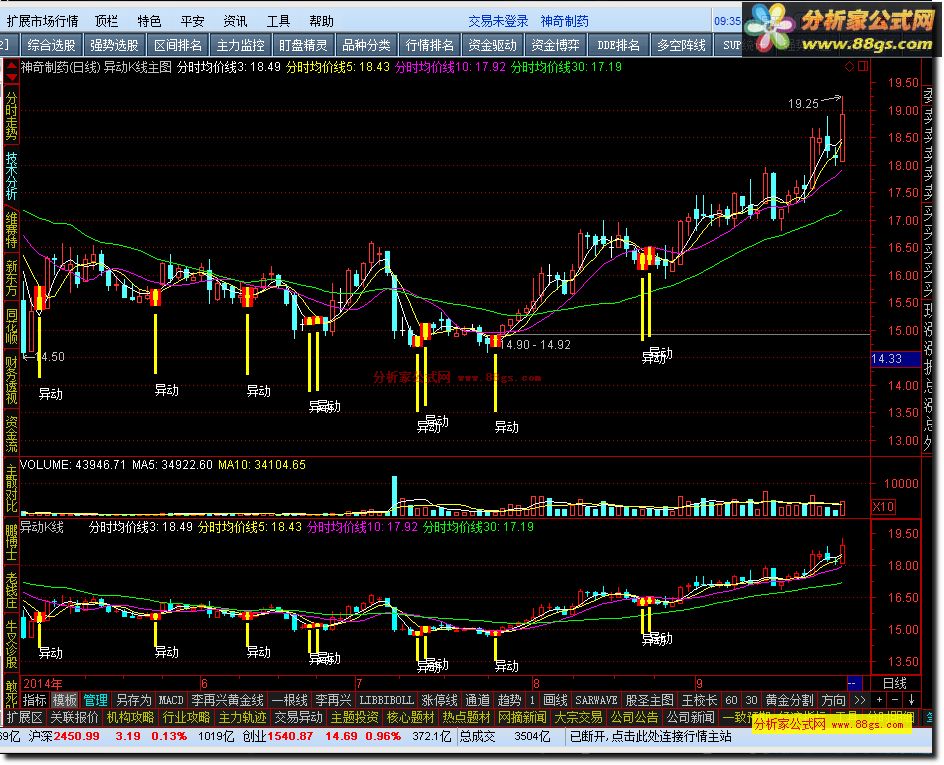
Task: Select the 画线 indicator
Action: click(555, 700)
